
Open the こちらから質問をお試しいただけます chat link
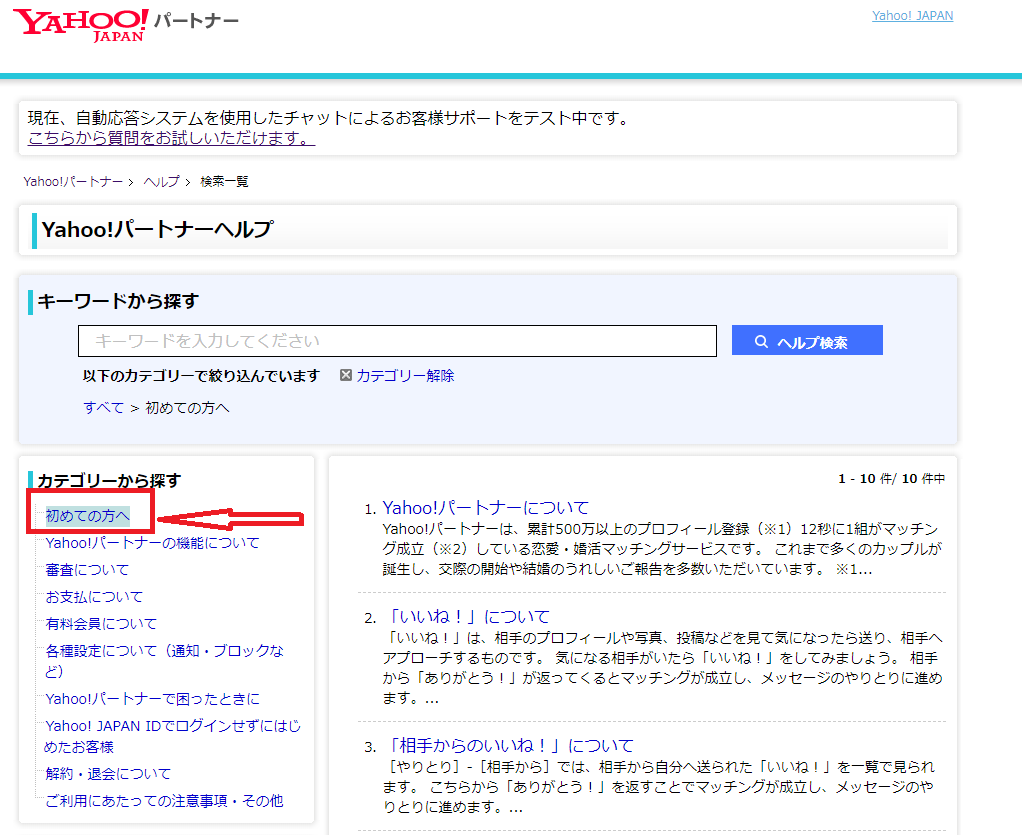171,138
